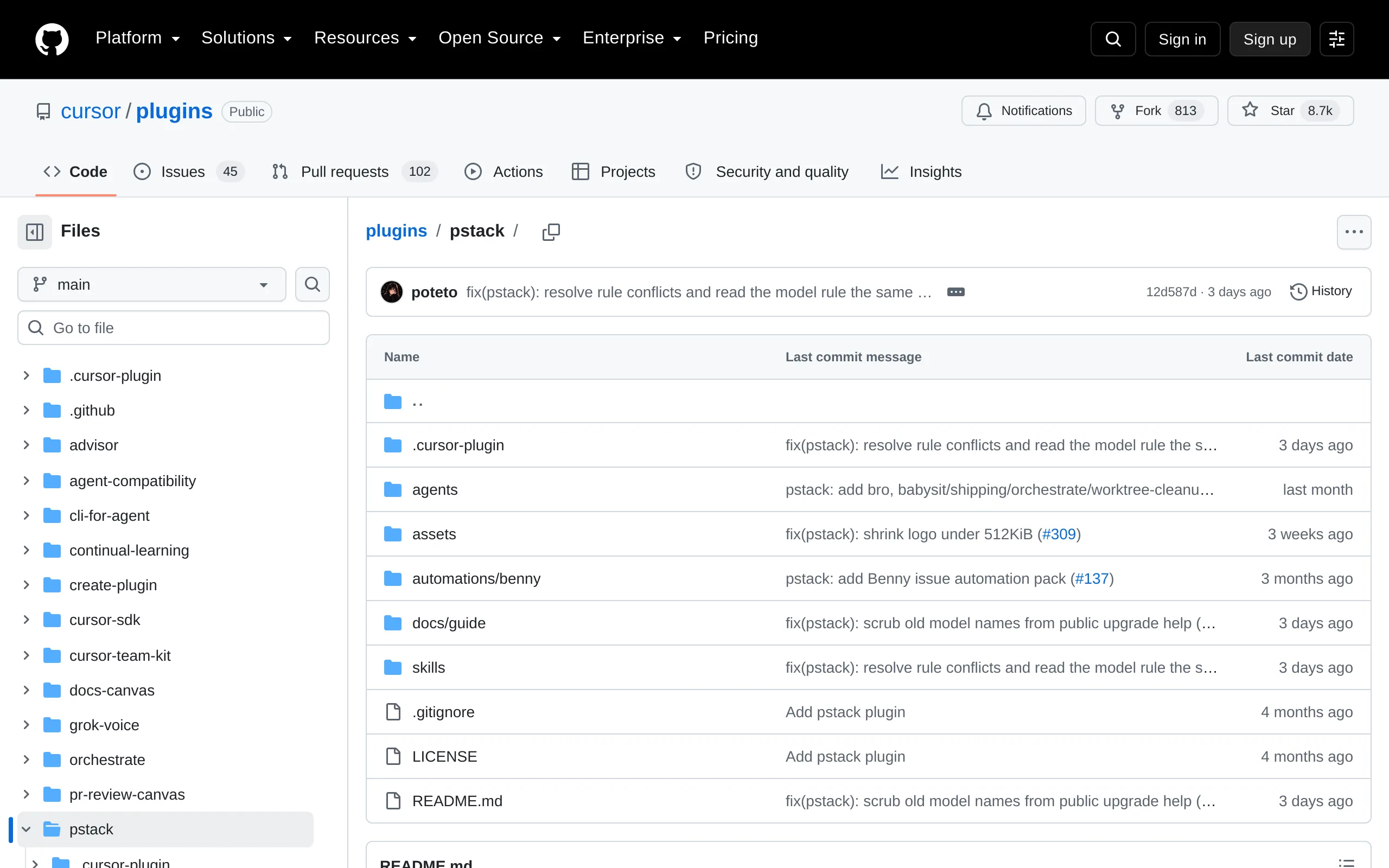Open pull request #309 link
Image resolution: width=1389 pixels, height=868 pixels.
[x=1059, y=534]
